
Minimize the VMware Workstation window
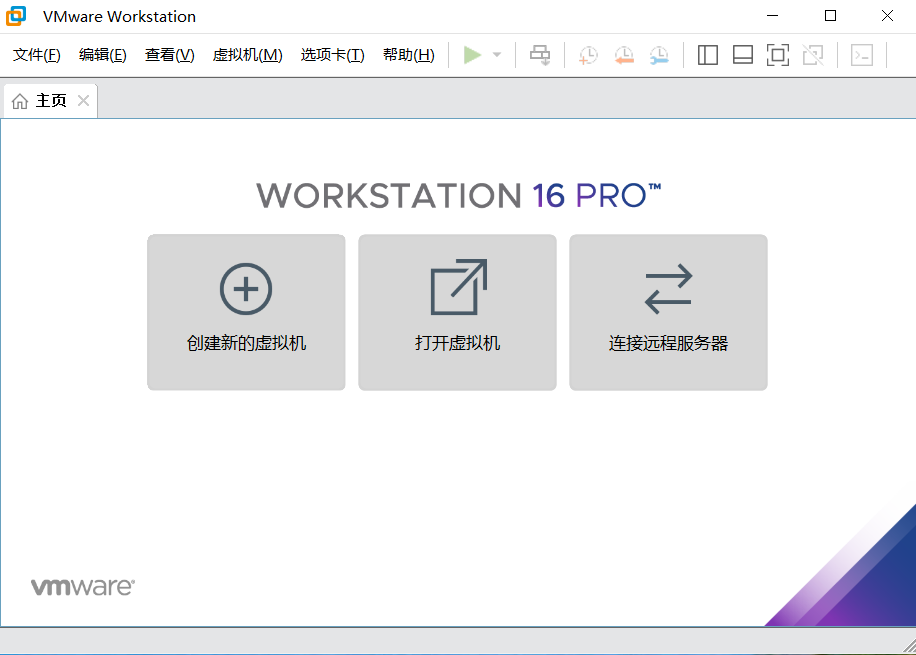(x=772, y=16)
